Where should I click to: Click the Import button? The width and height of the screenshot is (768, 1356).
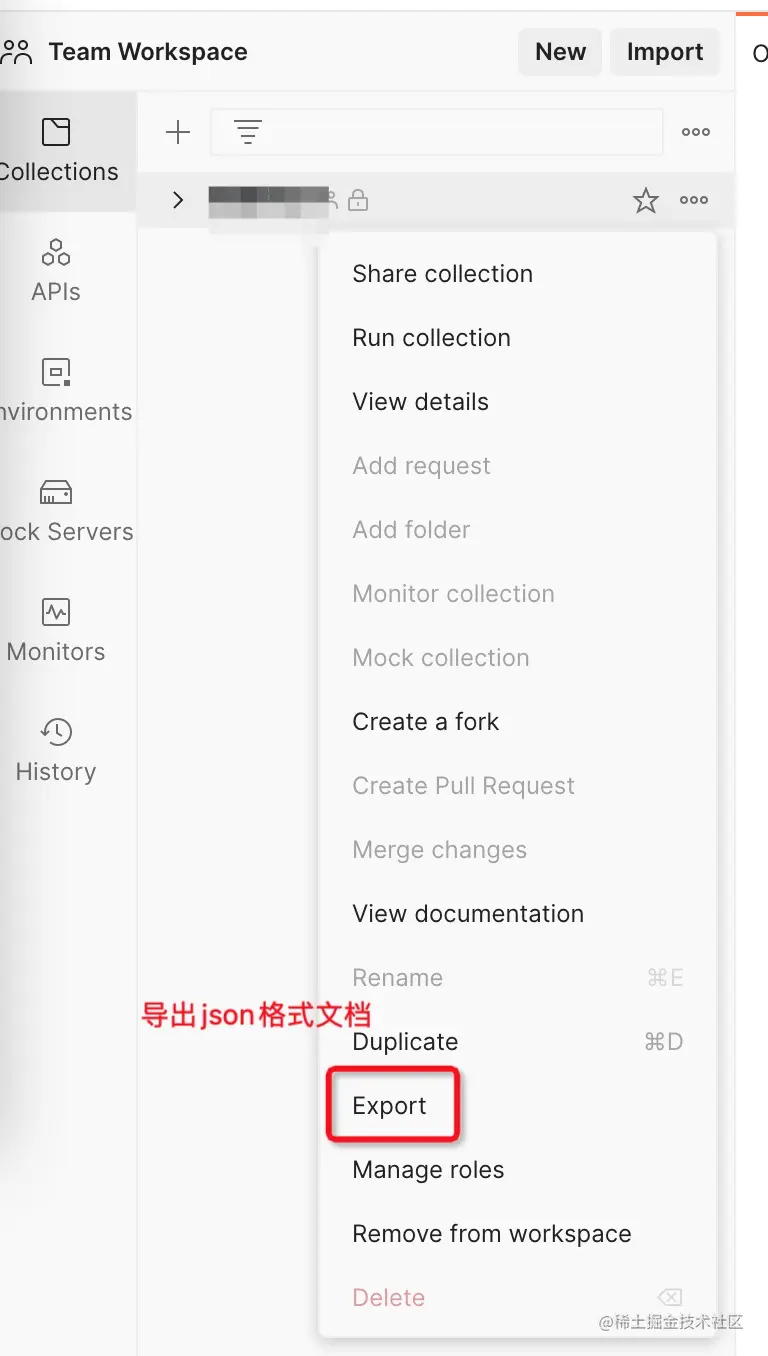click(x=665, y=52)
